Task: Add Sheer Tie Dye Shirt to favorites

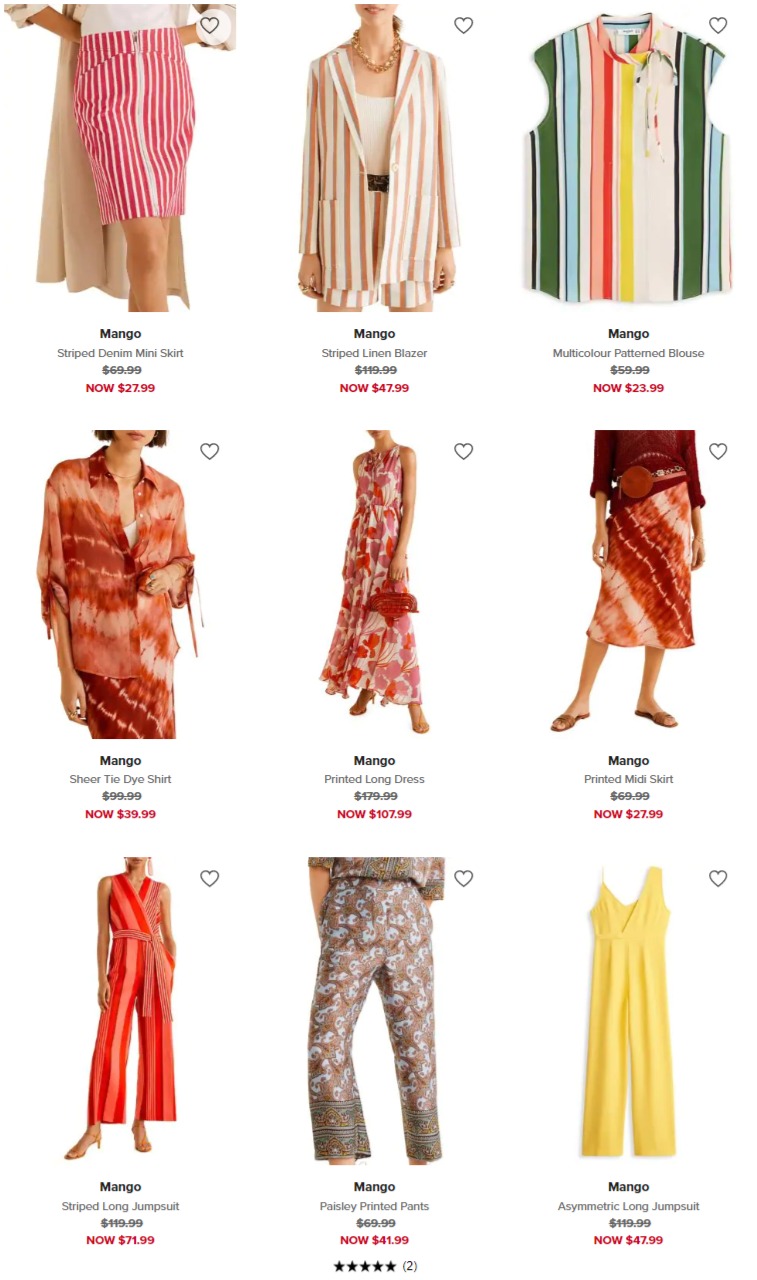Action: [209, 451]
